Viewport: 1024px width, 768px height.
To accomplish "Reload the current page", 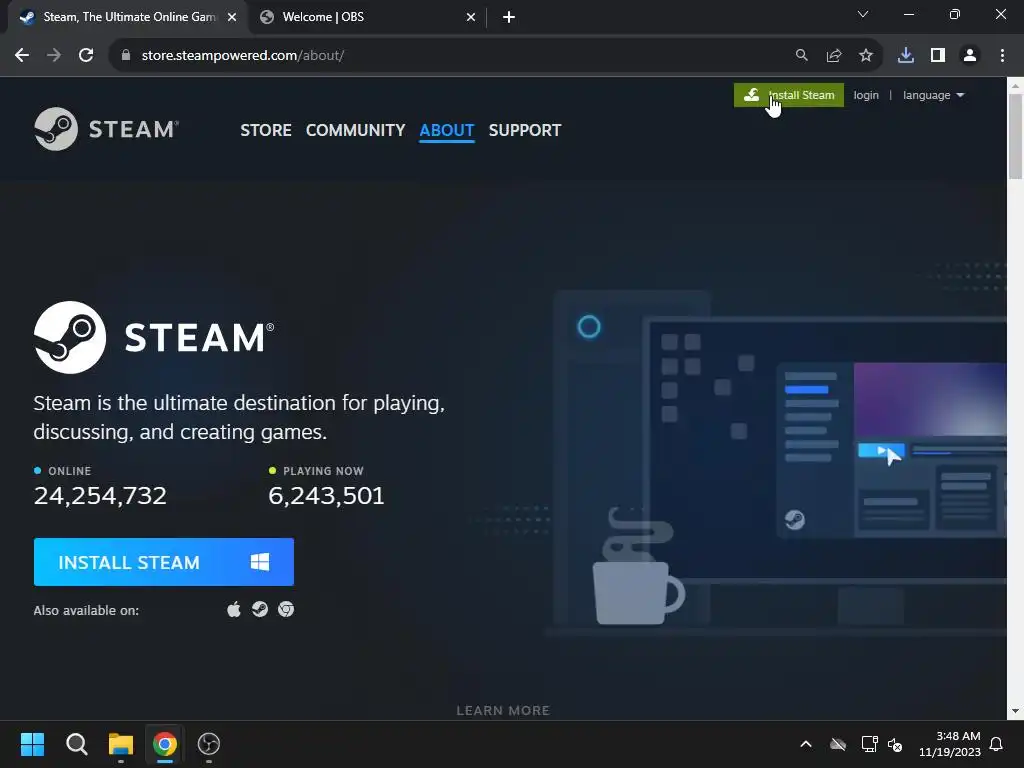I will [86, 56].
